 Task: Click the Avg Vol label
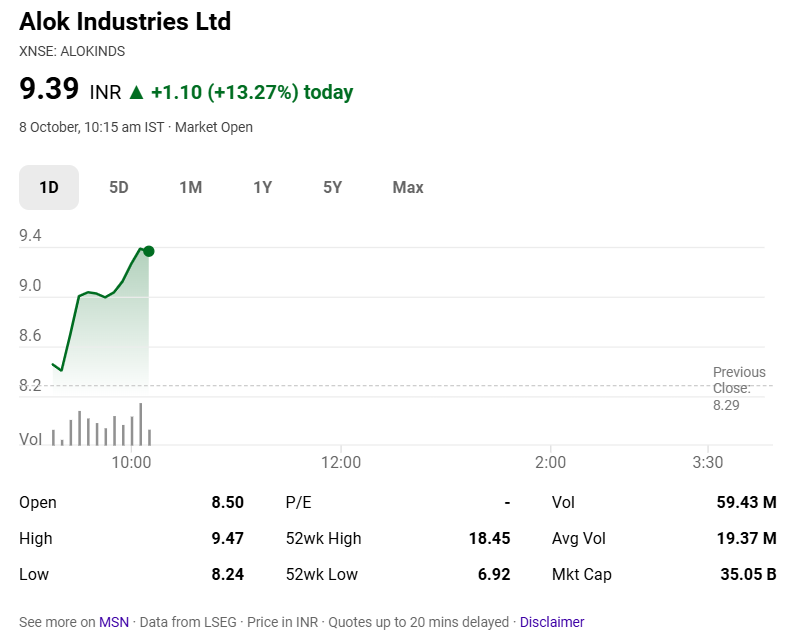tap(579, 538)
